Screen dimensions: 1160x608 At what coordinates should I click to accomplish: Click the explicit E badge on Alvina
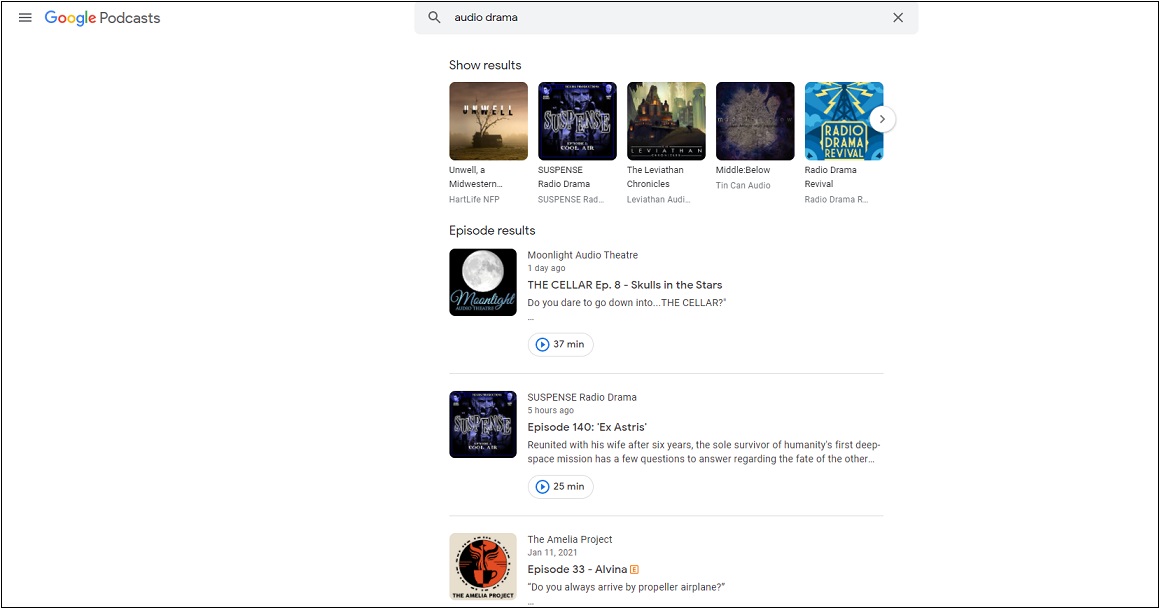[x=634, y=570]
